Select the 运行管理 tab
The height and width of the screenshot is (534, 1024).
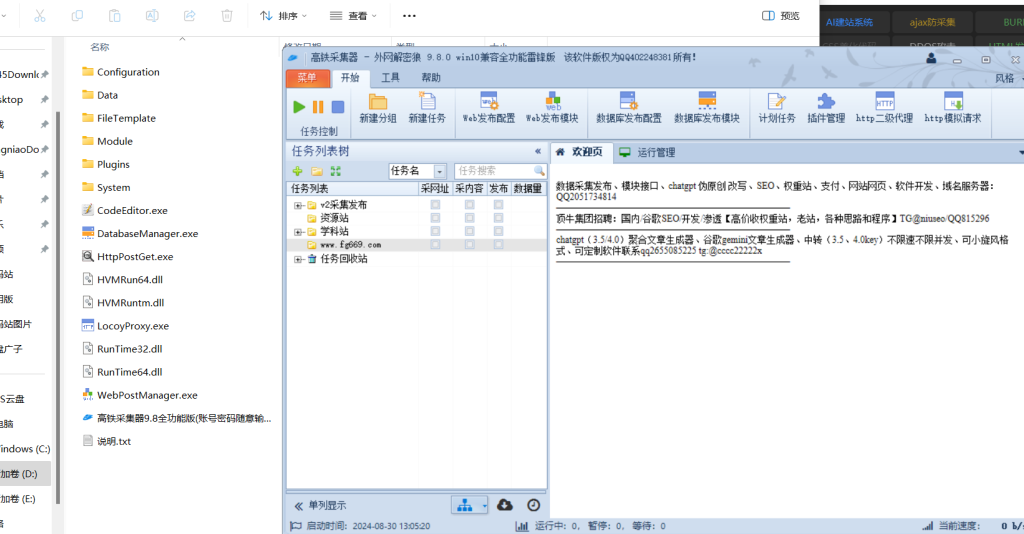(x=648, y=152)
